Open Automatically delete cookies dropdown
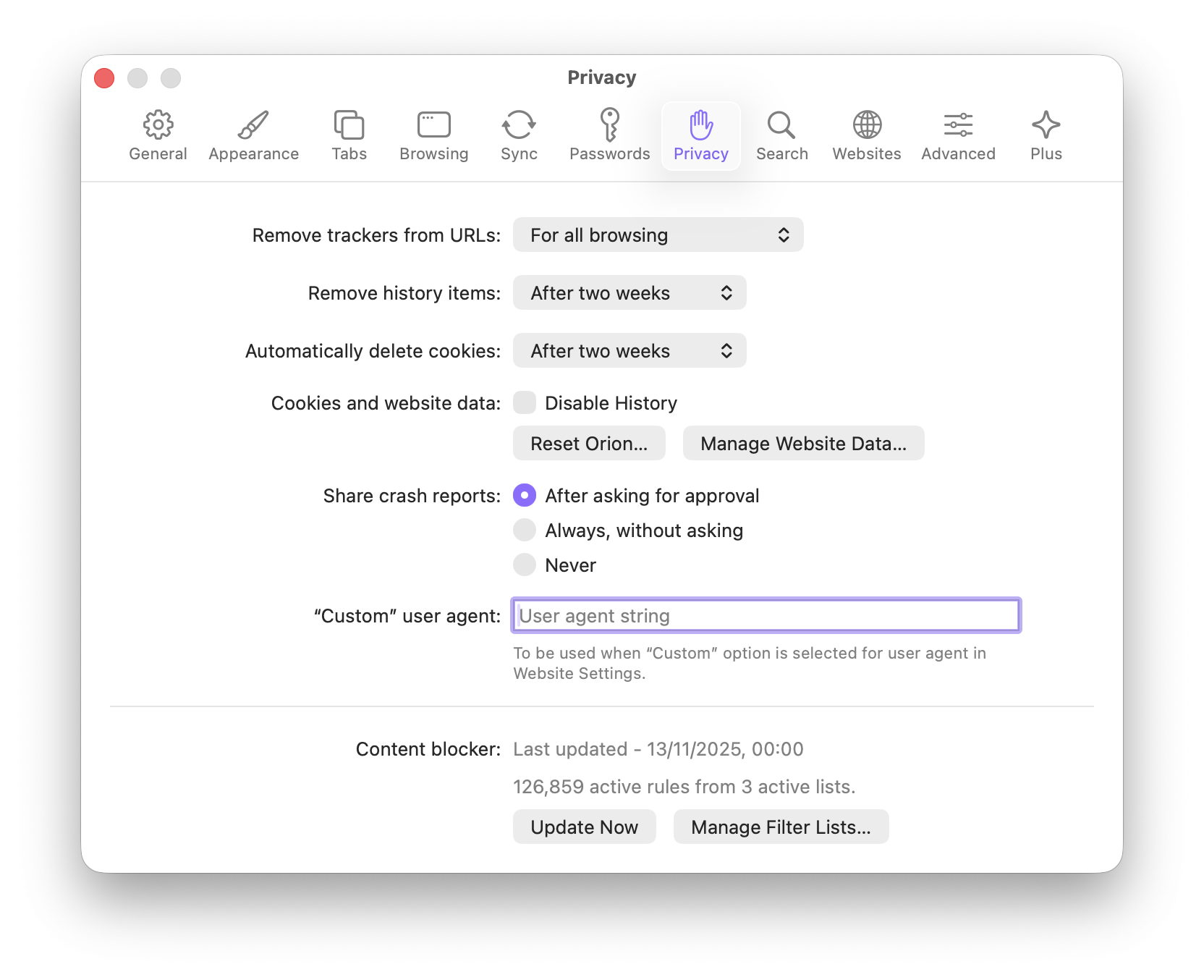The height and width of the screenshot is (980, 1204). pos(629,350)
